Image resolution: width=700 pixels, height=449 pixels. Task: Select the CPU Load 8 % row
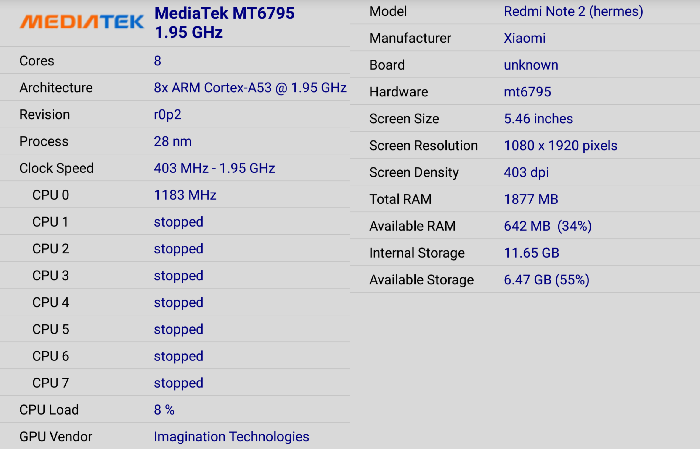175,409
